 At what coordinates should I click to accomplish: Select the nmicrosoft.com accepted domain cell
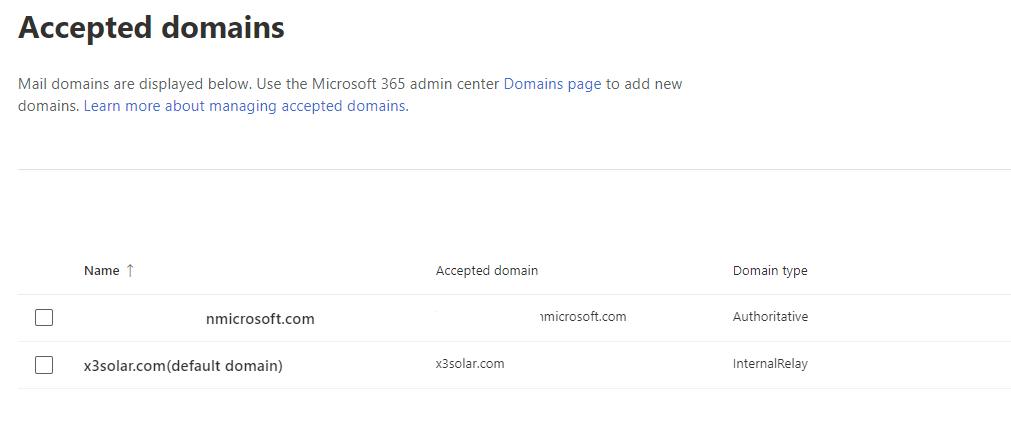pos(584,316)
